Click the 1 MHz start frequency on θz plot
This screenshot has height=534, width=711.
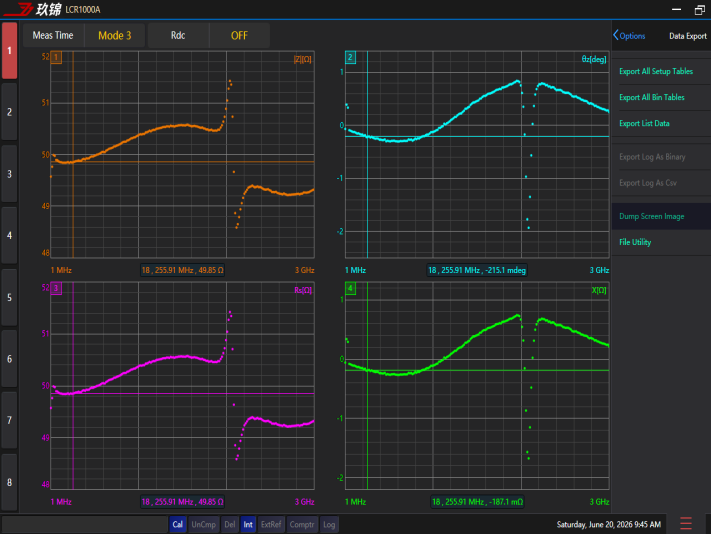pos(355,270)
